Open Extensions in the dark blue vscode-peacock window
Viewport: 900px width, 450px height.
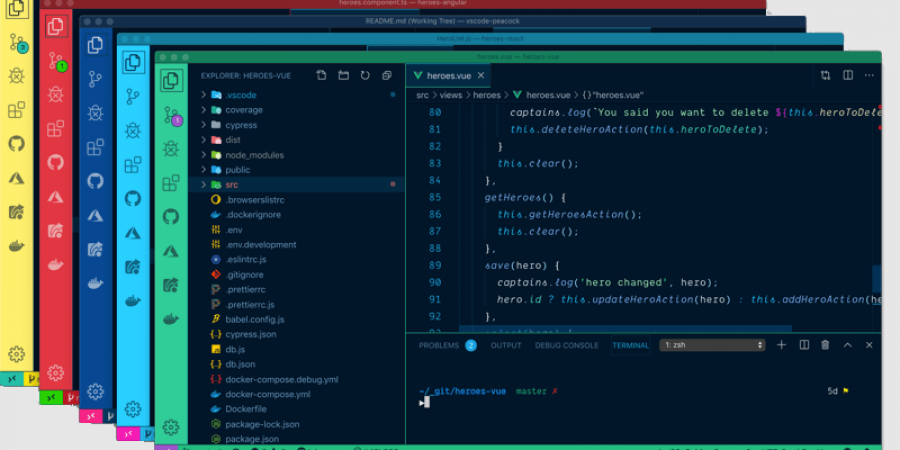point(95,147)
